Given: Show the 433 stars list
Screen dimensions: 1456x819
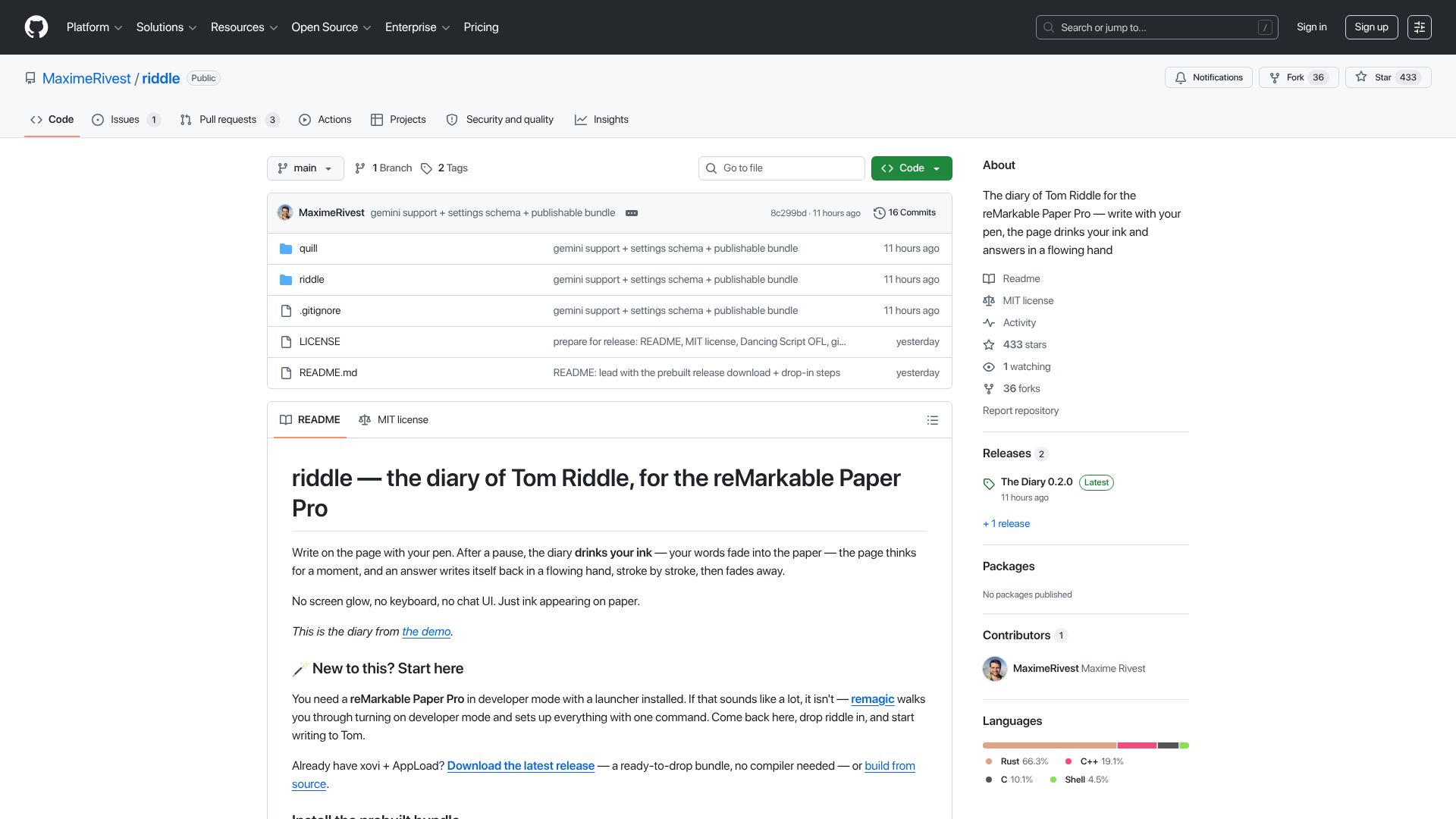Looking at the screenshot, I should (x=1015, y=345).
